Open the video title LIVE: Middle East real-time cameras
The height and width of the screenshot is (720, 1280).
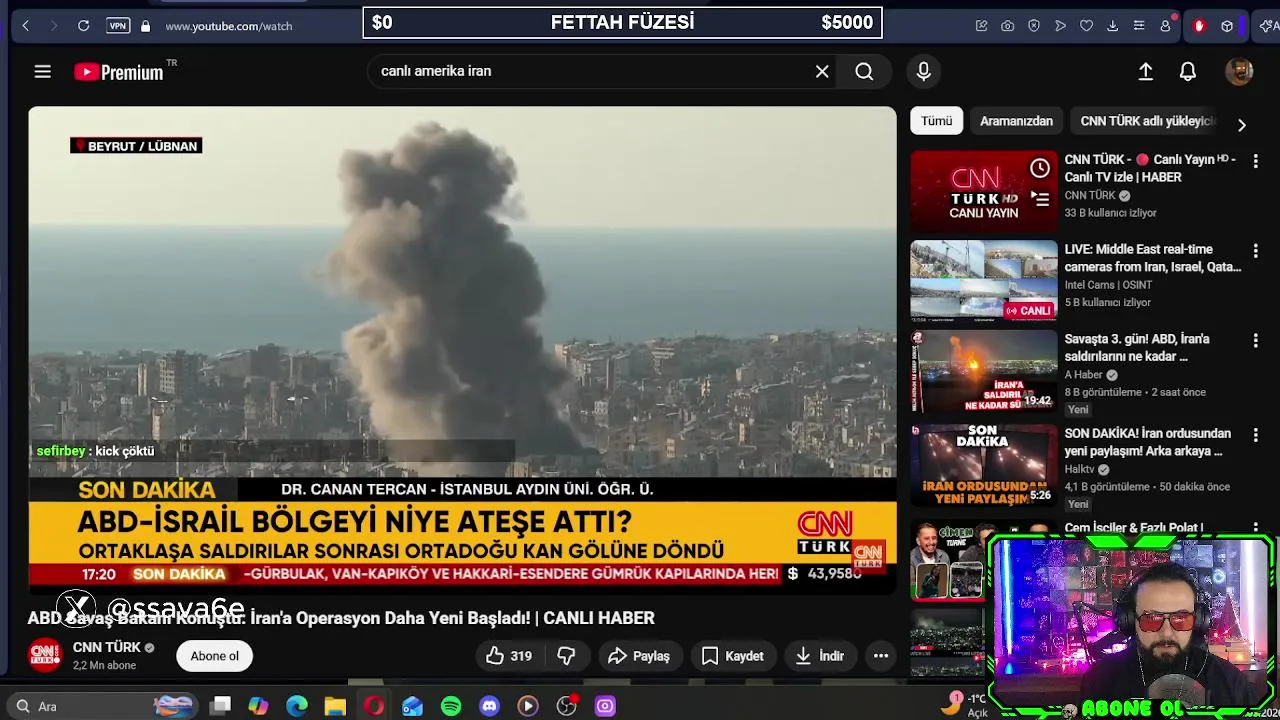(1152, 258)
